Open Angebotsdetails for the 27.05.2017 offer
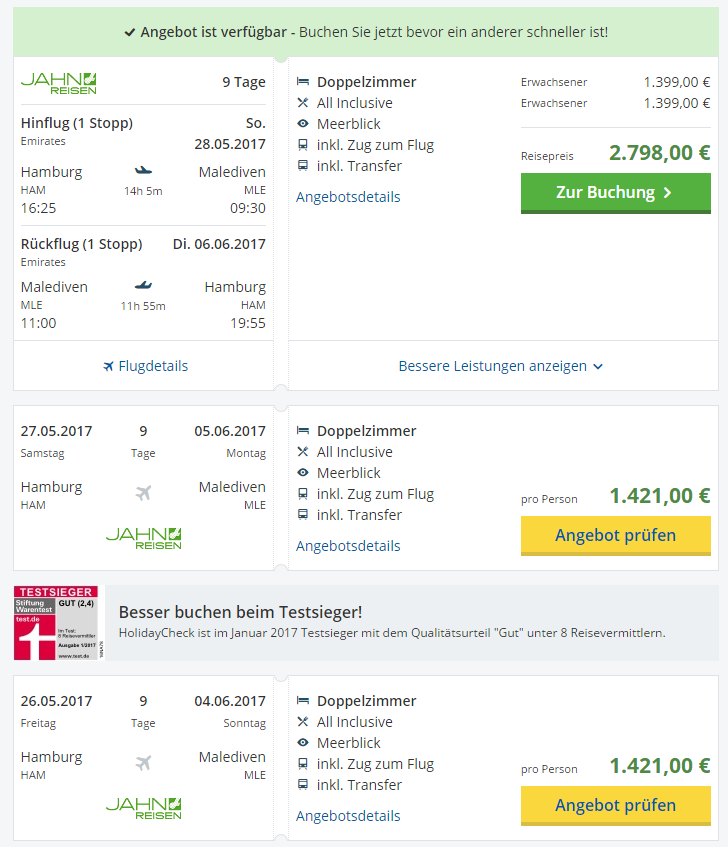Image resolution: width=728 pixels, height=847 pixels. [x=348, y=546]
